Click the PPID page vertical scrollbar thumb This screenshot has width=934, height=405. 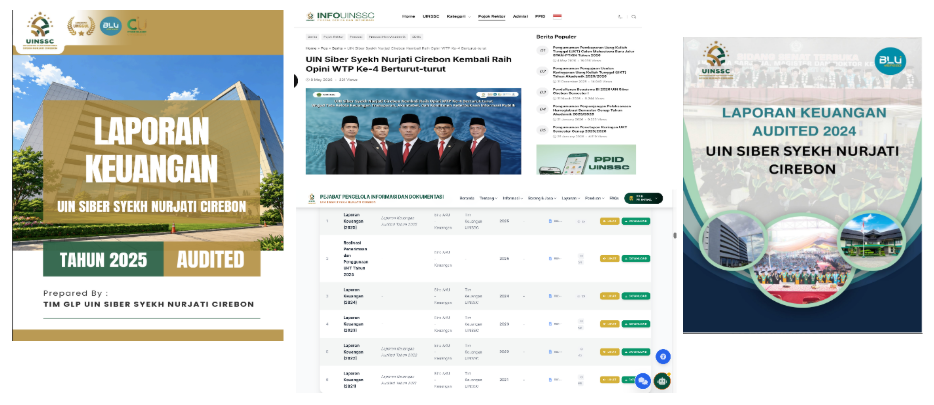[674, 235]
